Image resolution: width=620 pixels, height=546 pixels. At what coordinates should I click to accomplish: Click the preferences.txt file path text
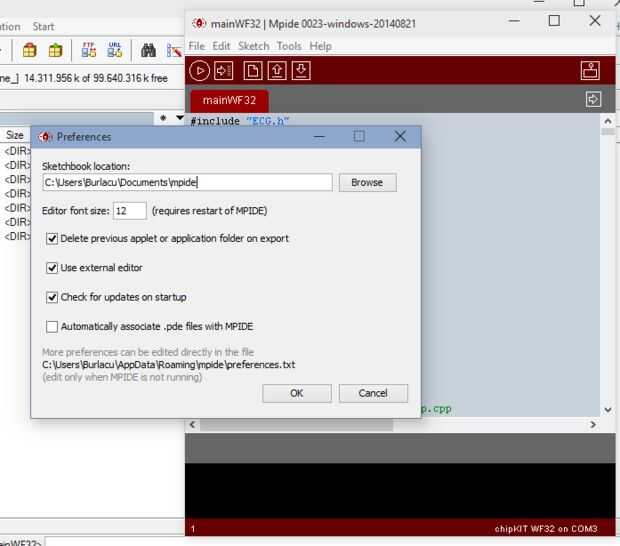[168, 365]
